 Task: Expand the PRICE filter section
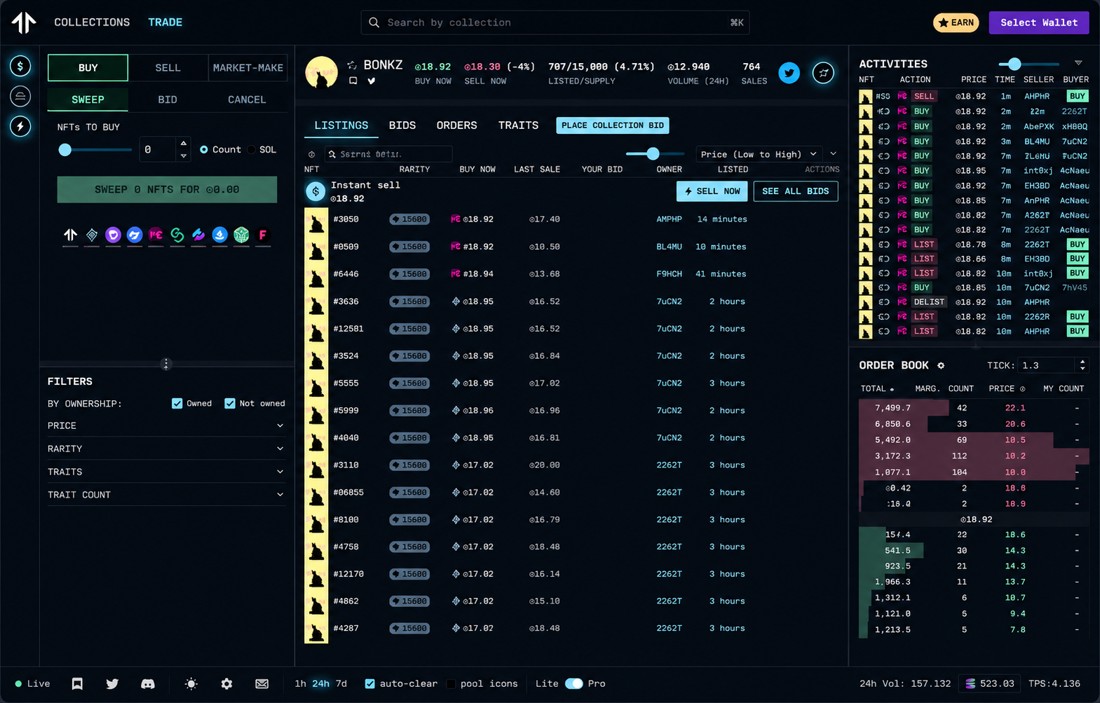point(166,426)
